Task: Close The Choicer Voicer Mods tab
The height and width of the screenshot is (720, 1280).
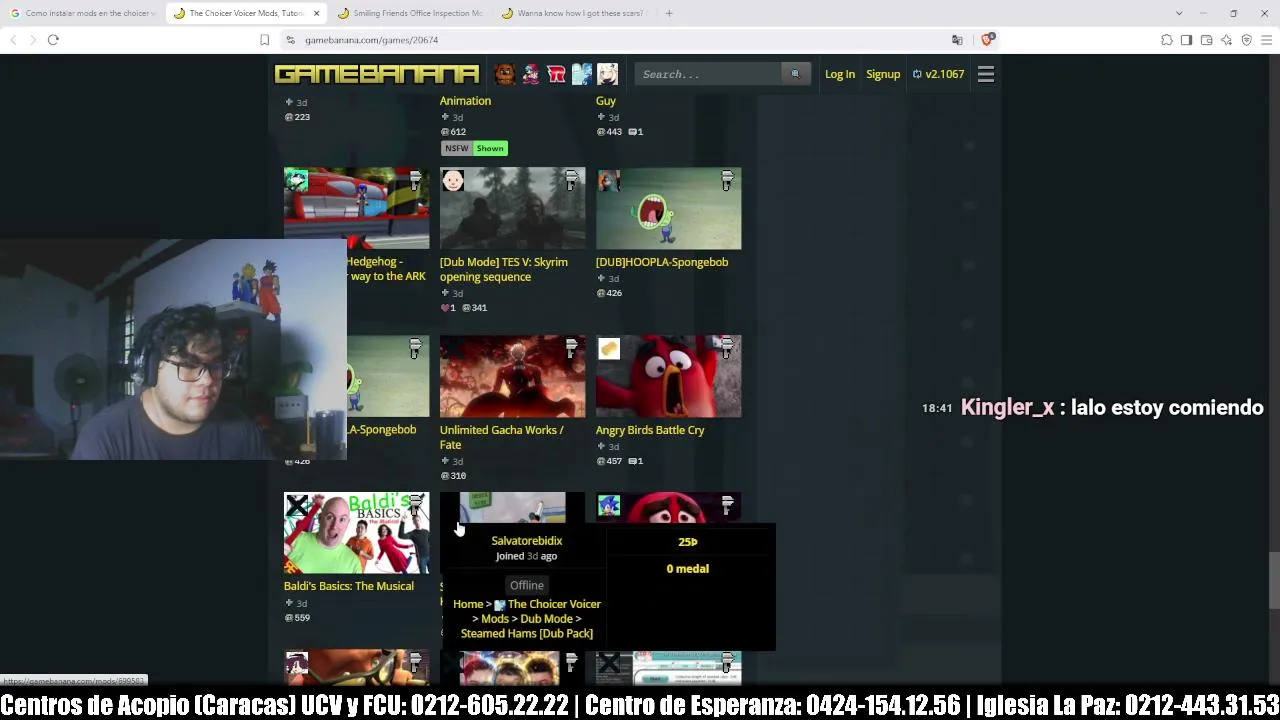Action: (x=316, y=13)
